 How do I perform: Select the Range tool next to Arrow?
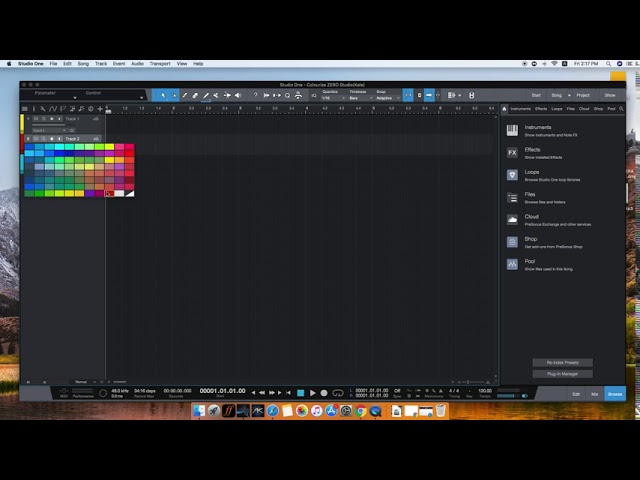point(173,95)
